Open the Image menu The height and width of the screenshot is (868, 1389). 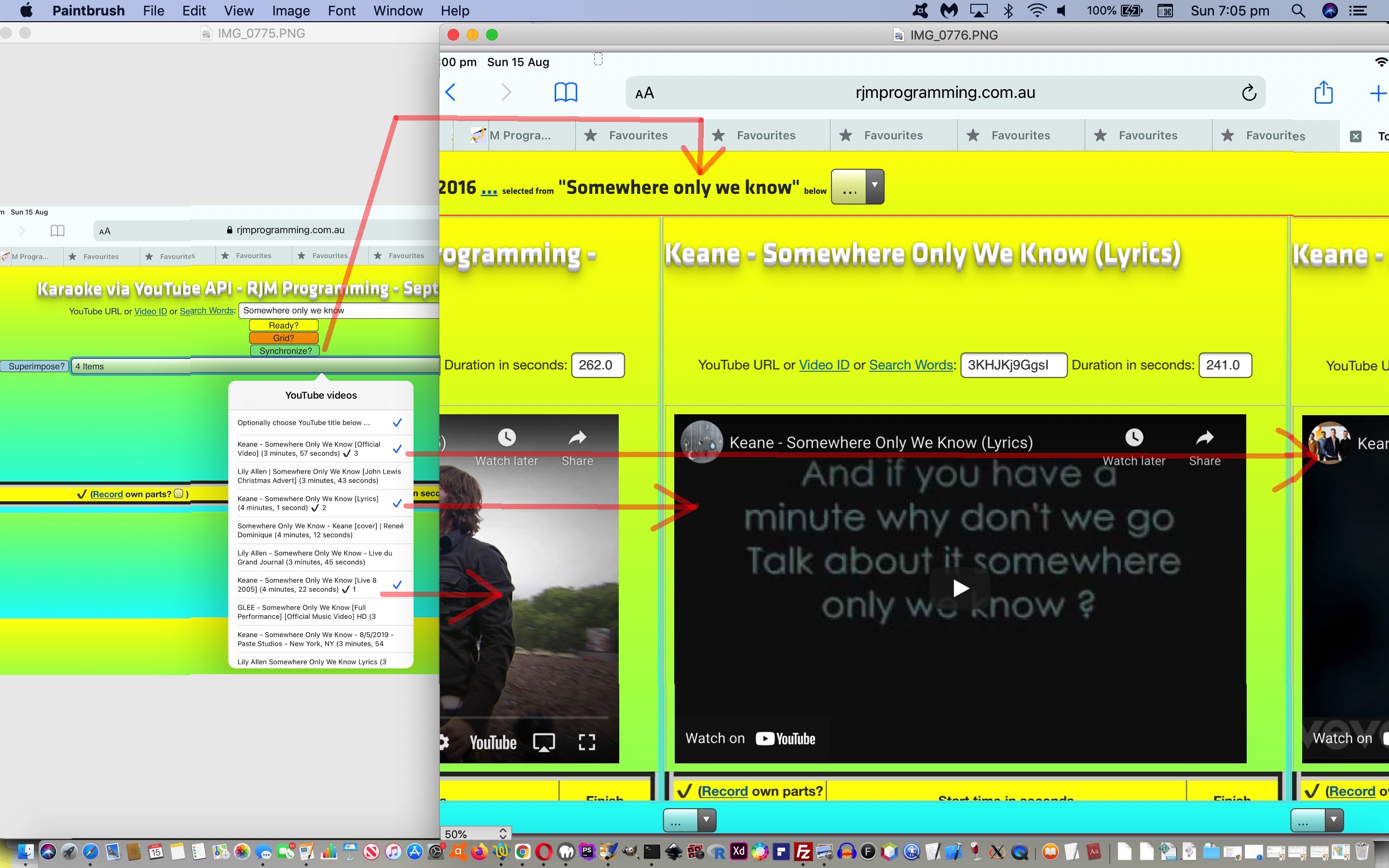[291, 11]
